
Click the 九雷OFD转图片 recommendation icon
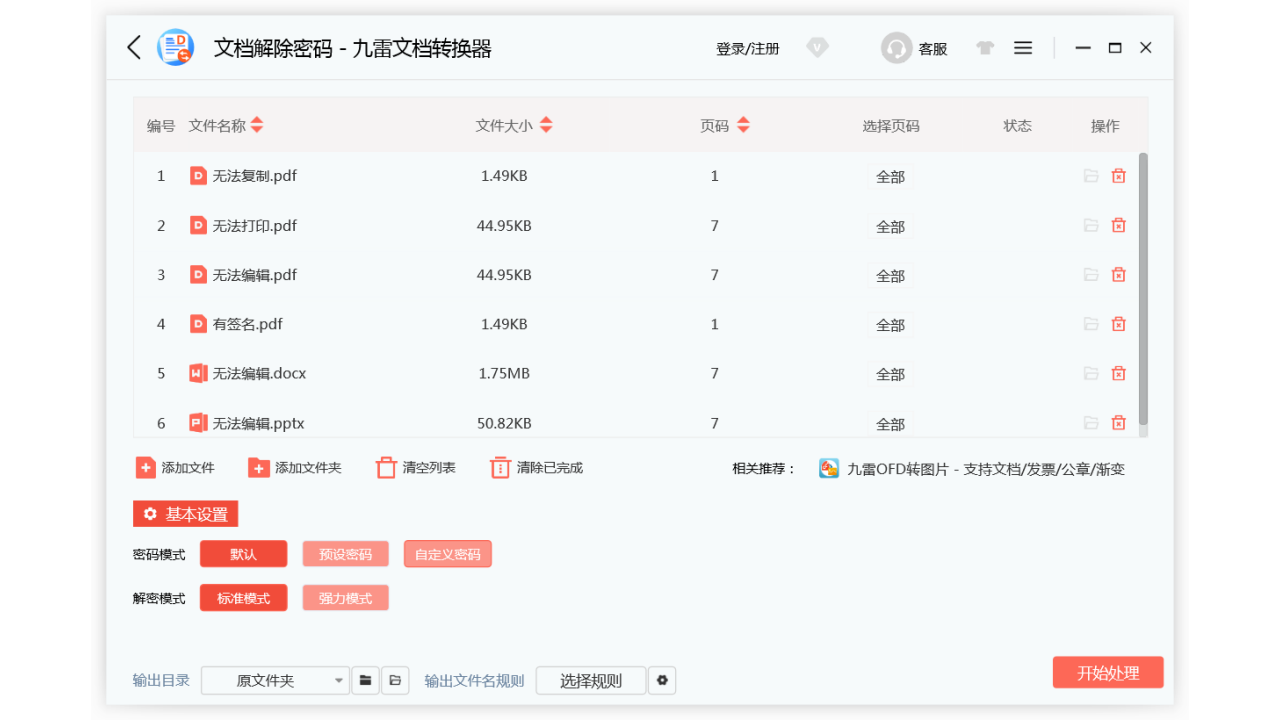(x=829, y=468)
